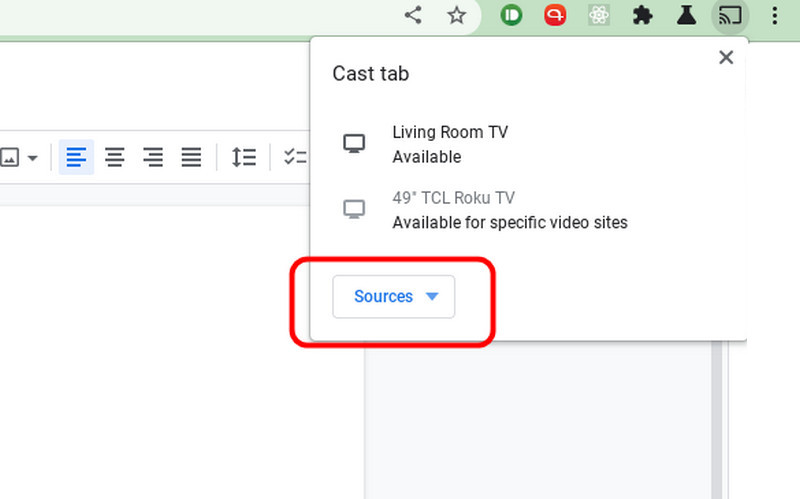
Task: Open the Chrome Labs flask icon
Action: point(686,15)
